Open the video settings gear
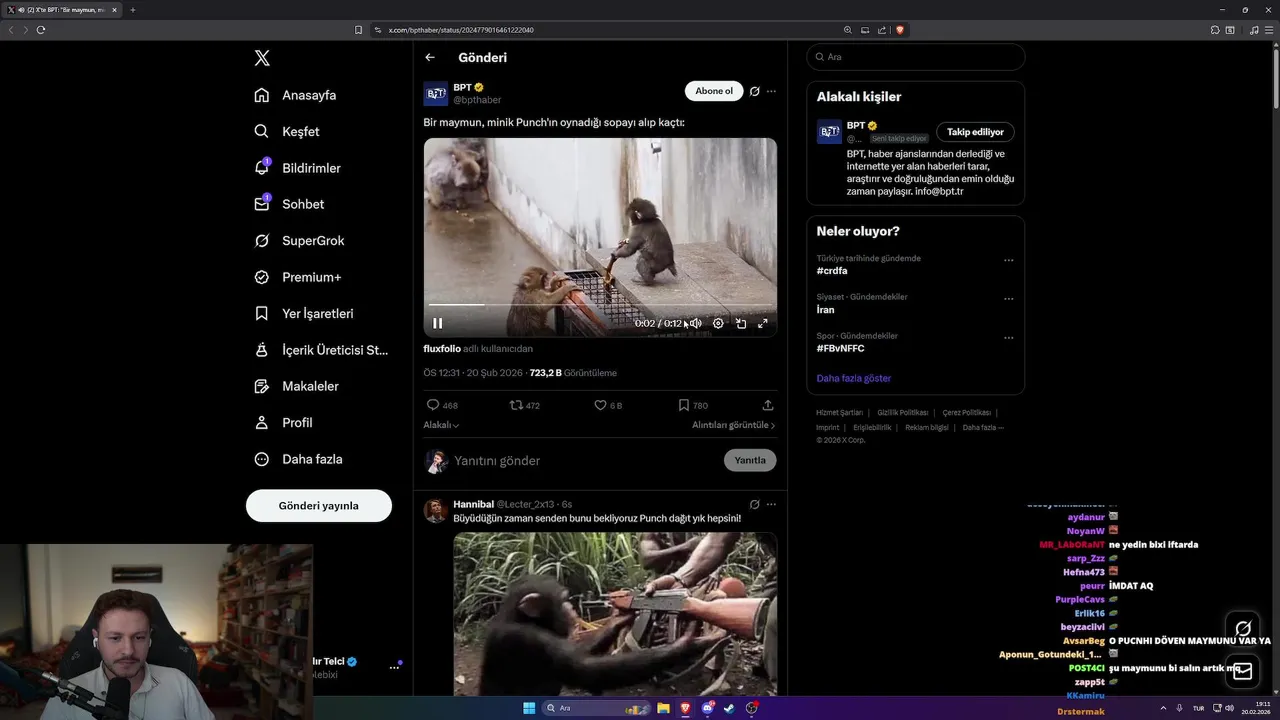The image size is (1280, 720). [718, 323]
